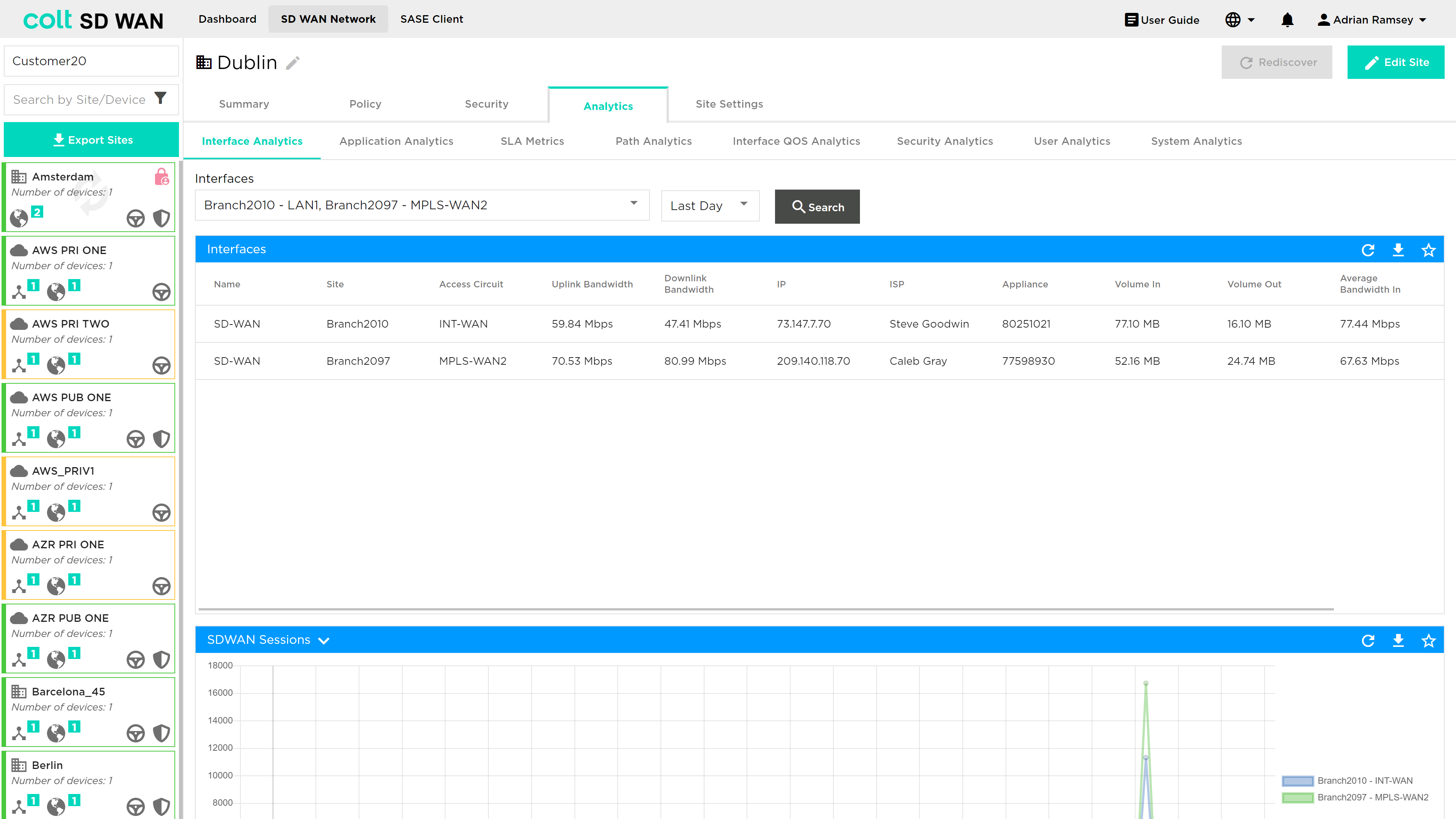Click the filter funnel icon in site search
The height and width of the screenshot is (819, 1456).
tap(160, 98)
